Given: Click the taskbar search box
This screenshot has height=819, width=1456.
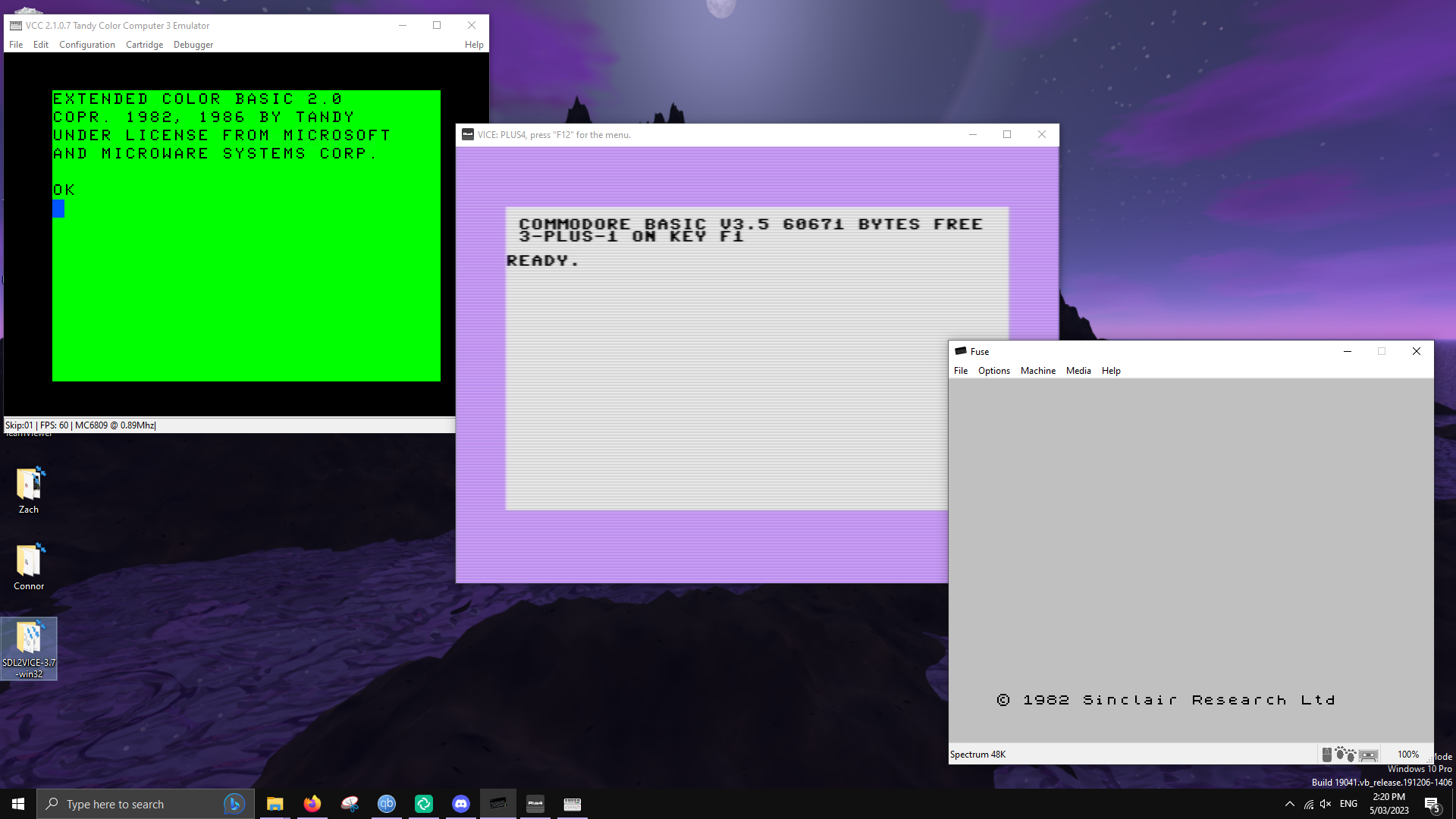Looking at the screenshot, I should pos(146,804).
